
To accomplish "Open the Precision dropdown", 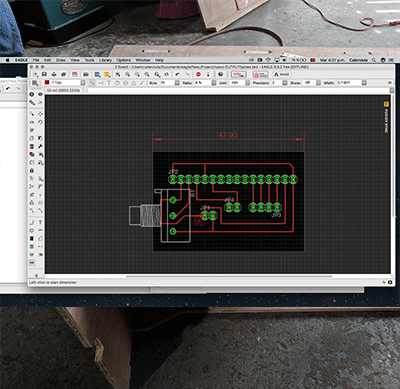I will (x=285, y=83).
